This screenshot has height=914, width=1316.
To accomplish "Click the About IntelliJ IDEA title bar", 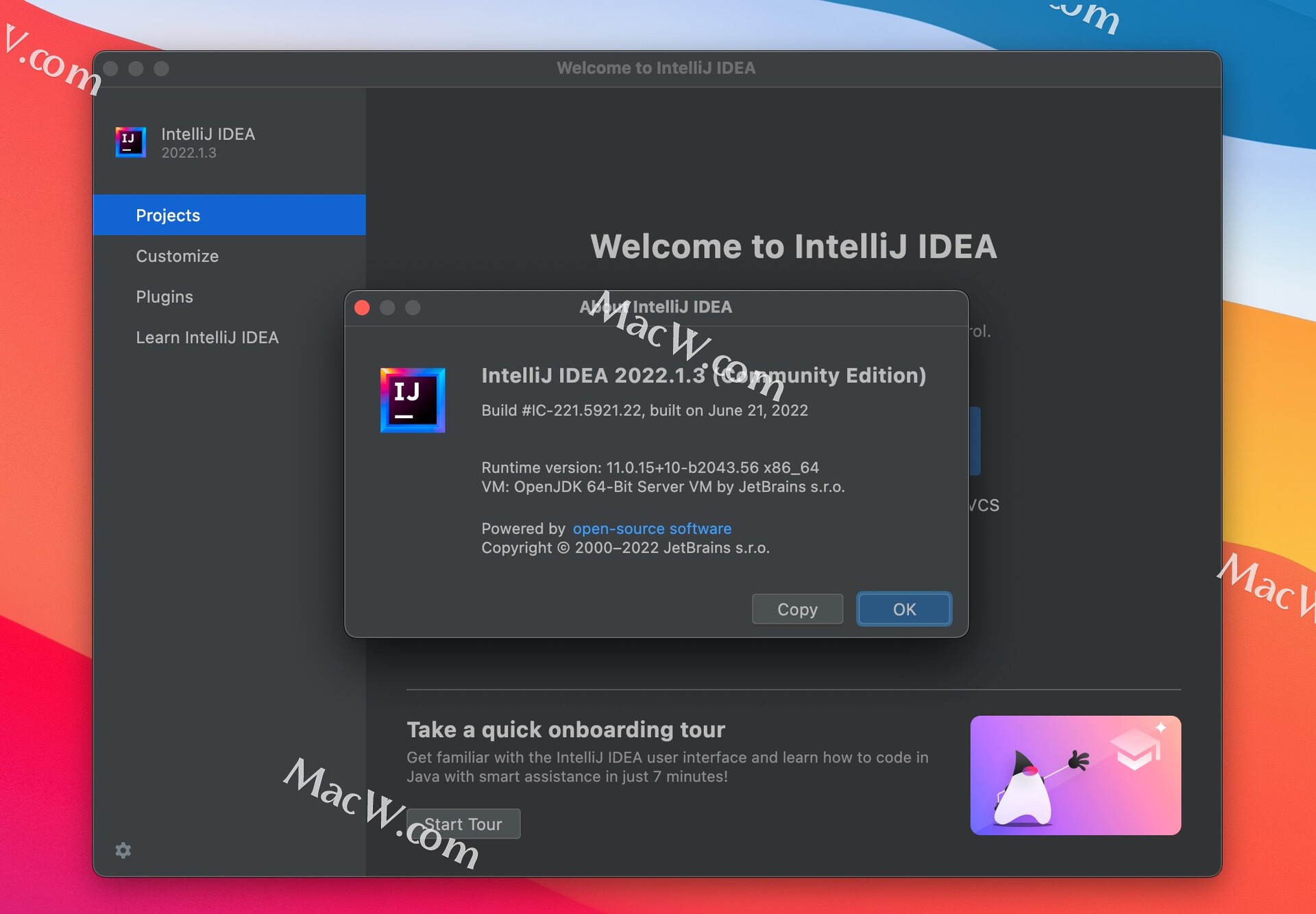I will point(656,307).
